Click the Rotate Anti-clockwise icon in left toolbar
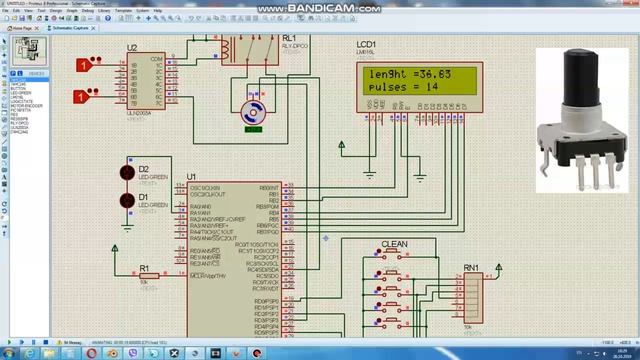This screenshot has width=640, height=360. (x=4, y=211)
